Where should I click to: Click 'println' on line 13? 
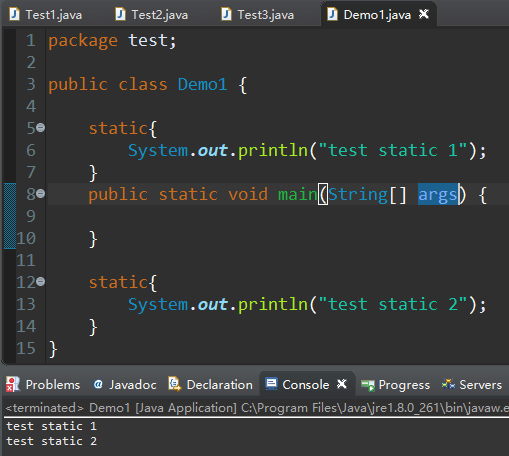coord(273,304)
